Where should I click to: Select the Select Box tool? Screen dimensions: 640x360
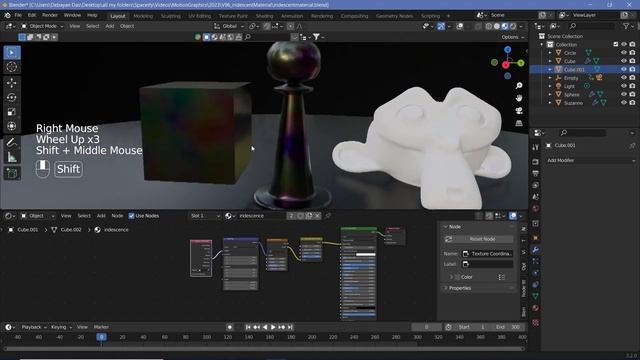pyautogui.click(x=12, y=53)
